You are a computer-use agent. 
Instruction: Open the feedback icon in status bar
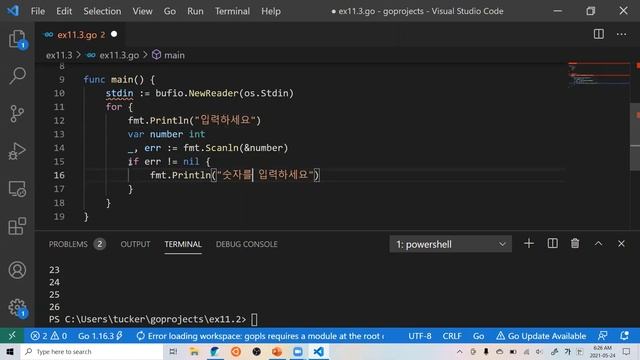coord(602,336)
